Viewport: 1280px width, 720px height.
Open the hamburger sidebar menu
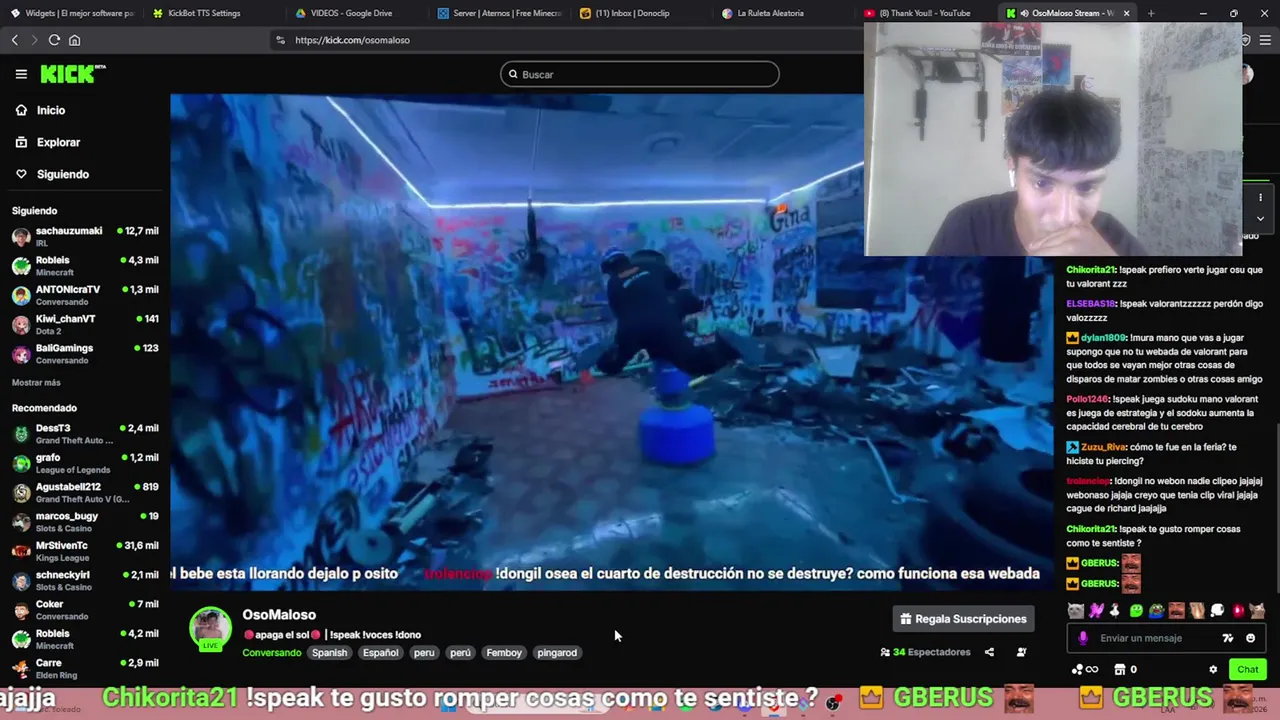(x=21, y=74)
